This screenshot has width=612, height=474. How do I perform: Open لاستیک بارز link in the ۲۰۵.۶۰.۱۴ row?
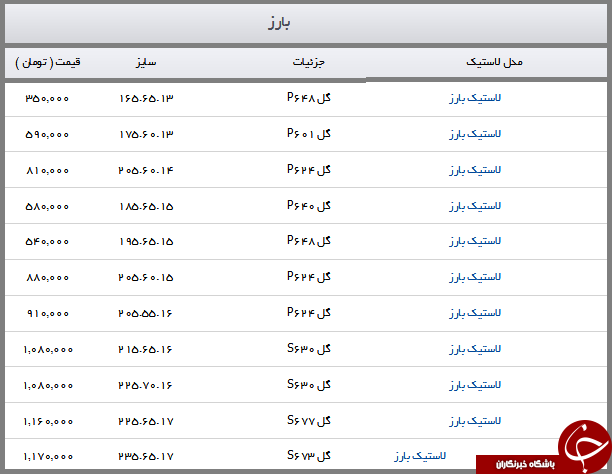click(475, 170)
